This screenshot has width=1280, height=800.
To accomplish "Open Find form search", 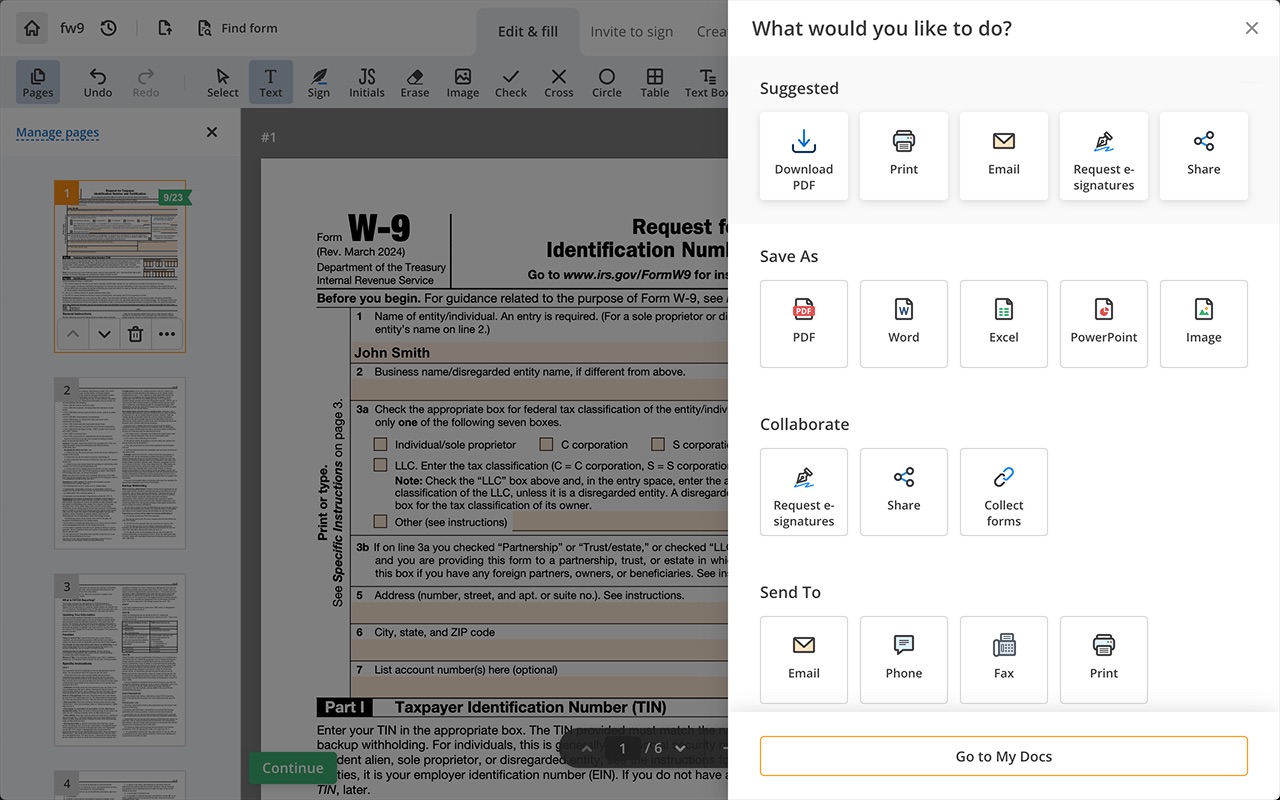I will click(237, 28).
